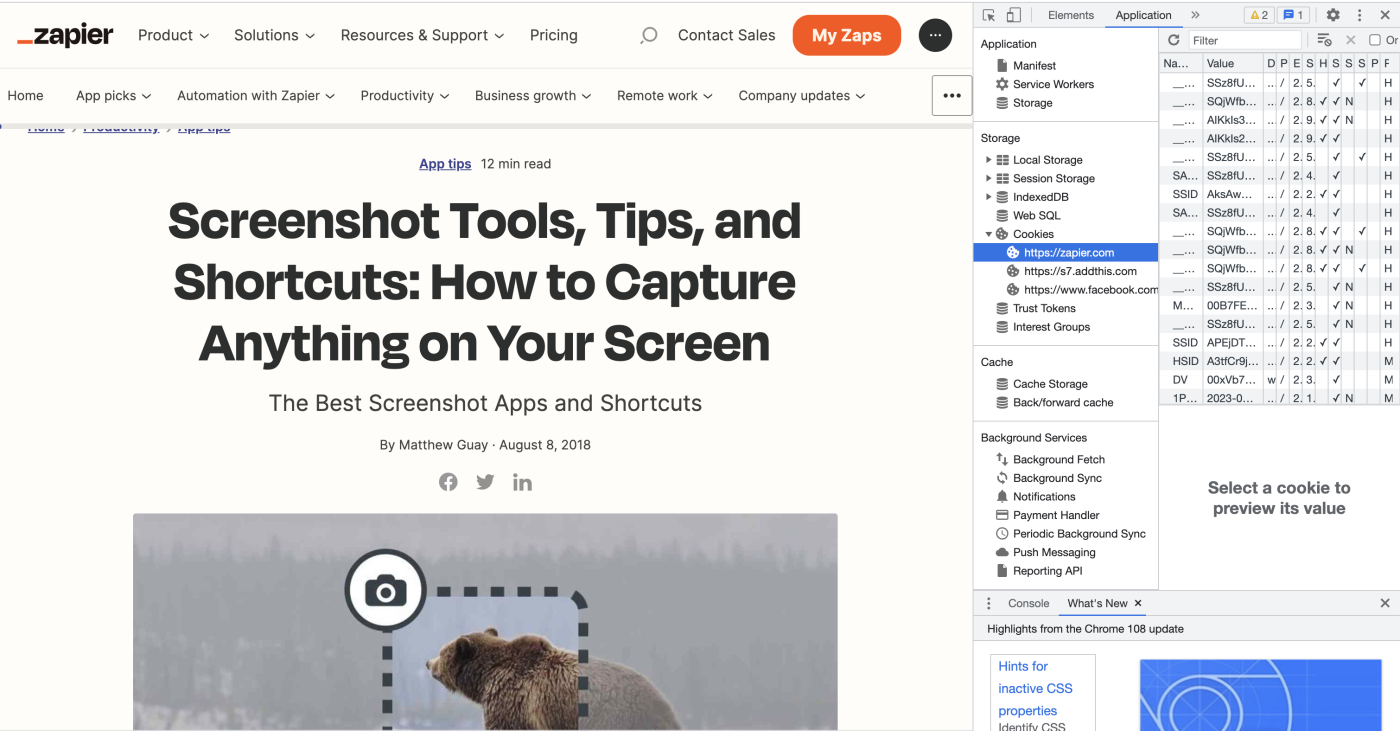Share article via LinkedIn icon
This screenshot has height=731, width=1400.
pyautogui.click(x=522, y=482)
